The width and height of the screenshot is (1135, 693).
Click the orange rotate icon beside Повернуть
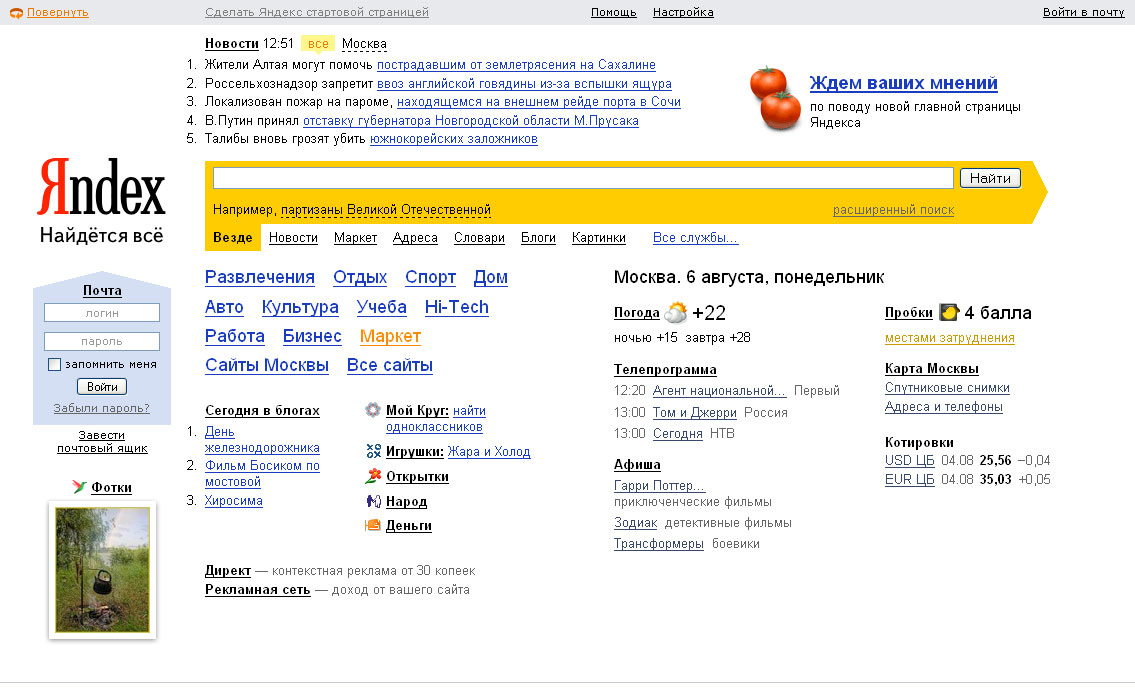[16, 12]
